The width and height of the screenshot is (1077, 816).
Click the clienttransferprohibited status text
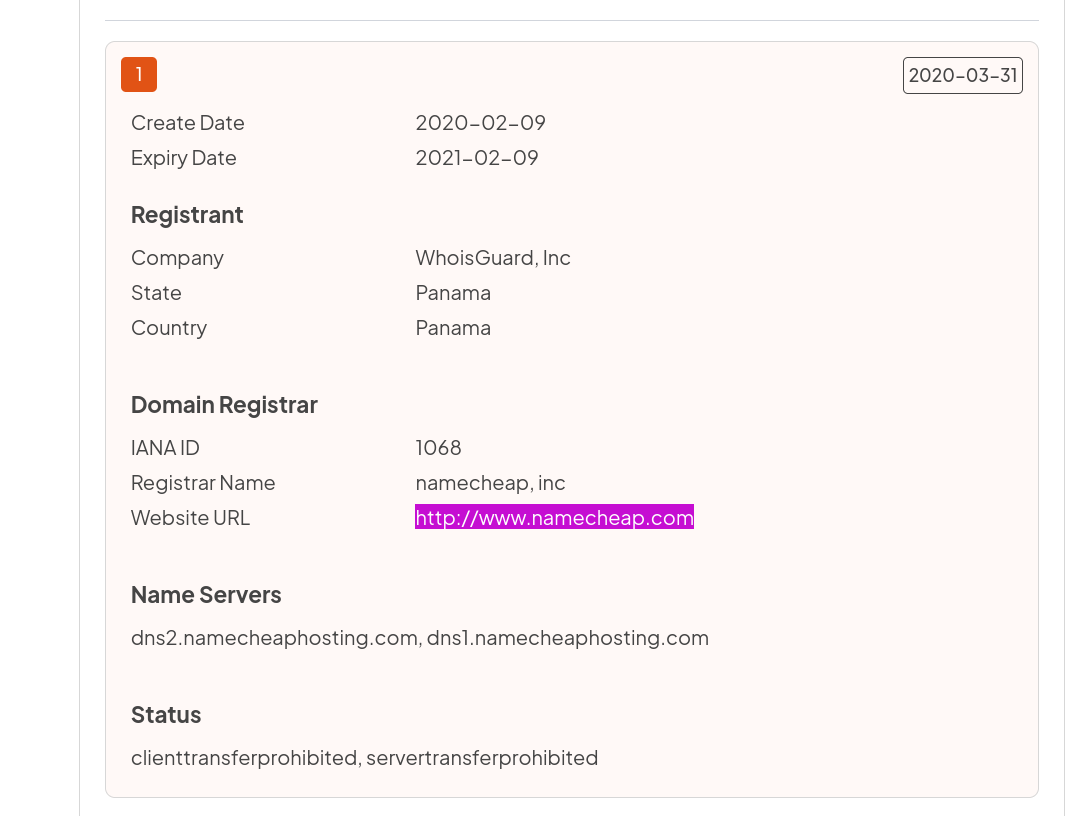point(244,758)
